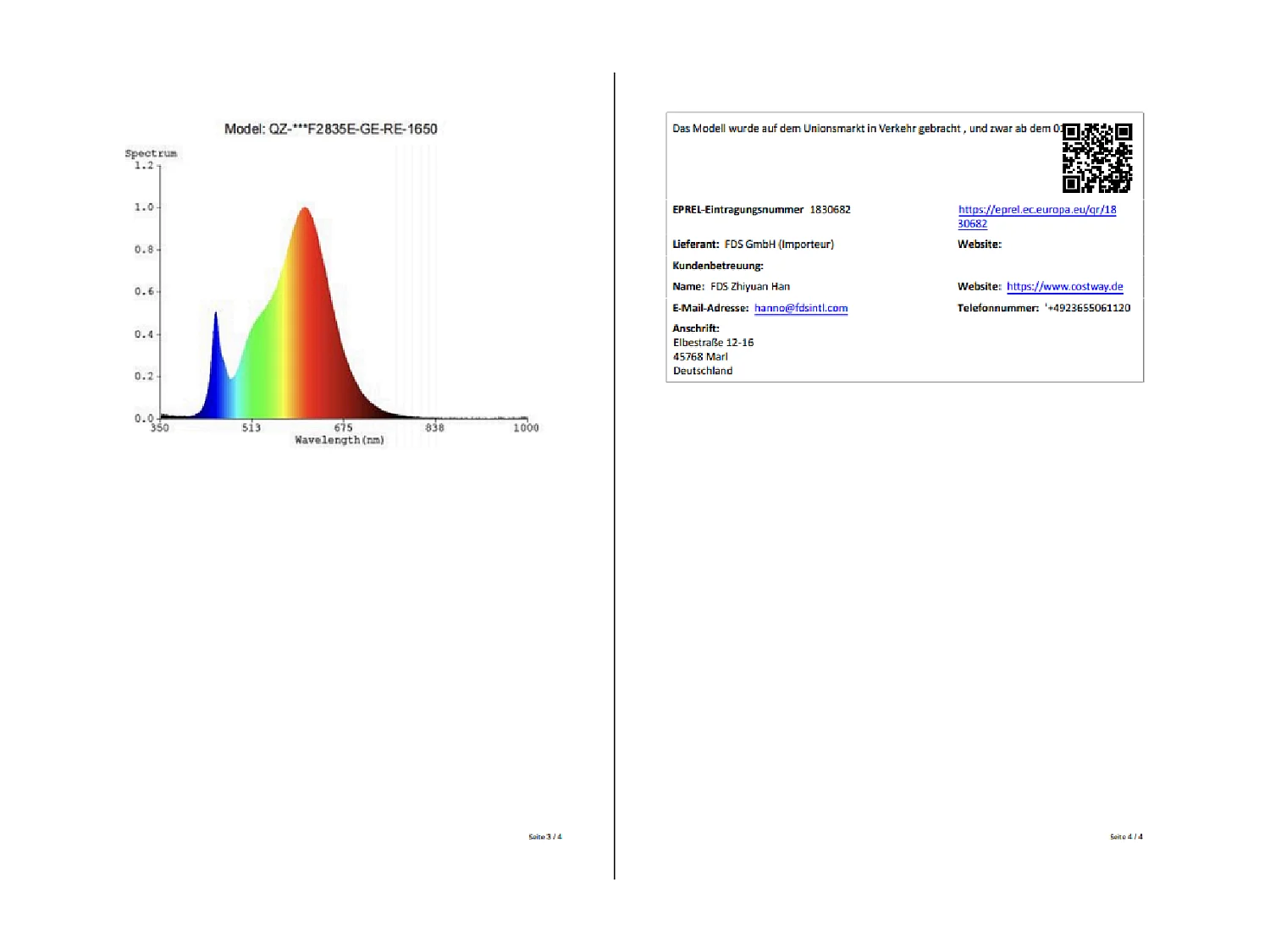
Task: Click the QR code image
Action: [1096, 158]
